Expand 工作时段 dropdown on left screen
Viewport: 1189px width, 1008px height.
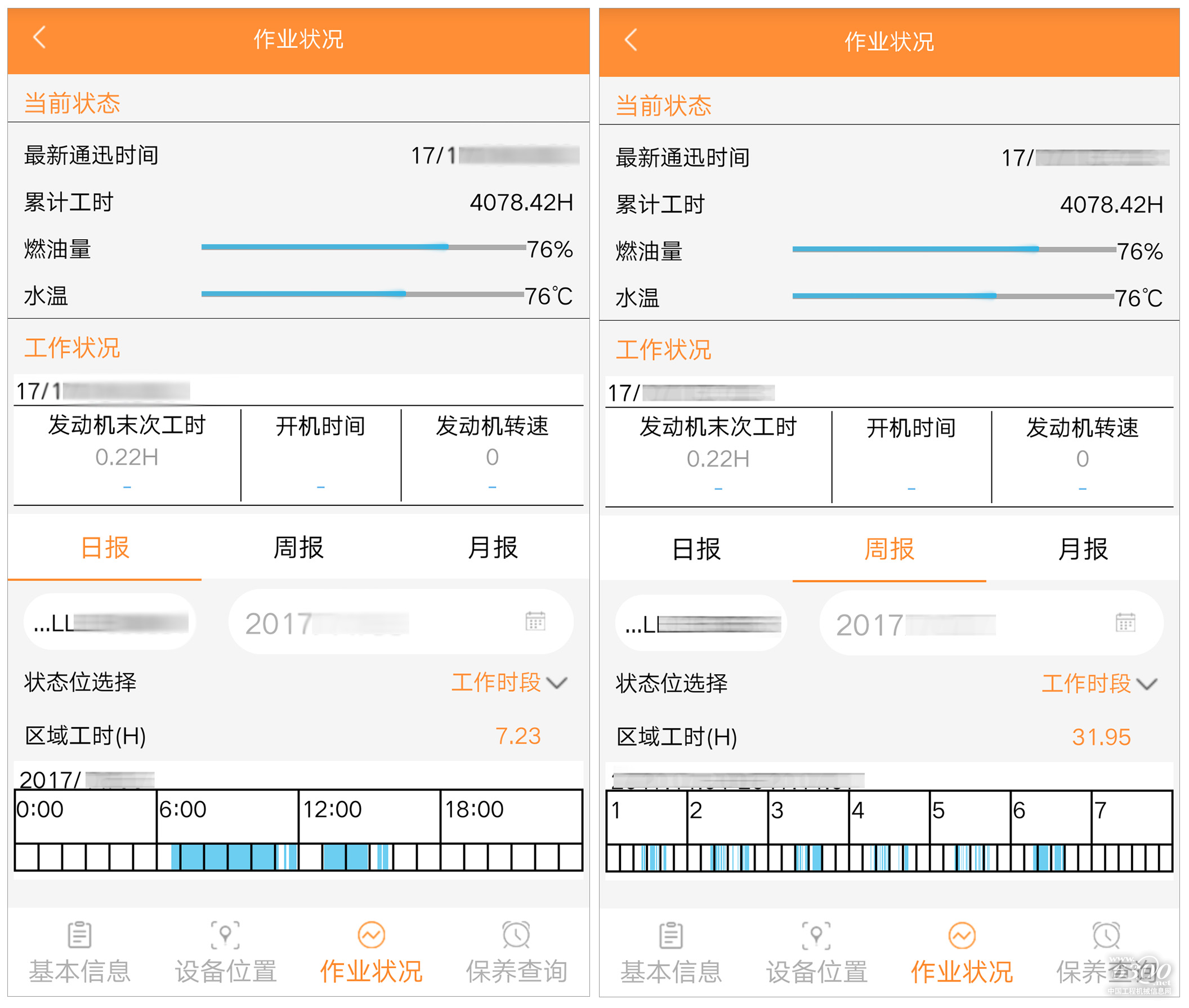click(509, 682)
